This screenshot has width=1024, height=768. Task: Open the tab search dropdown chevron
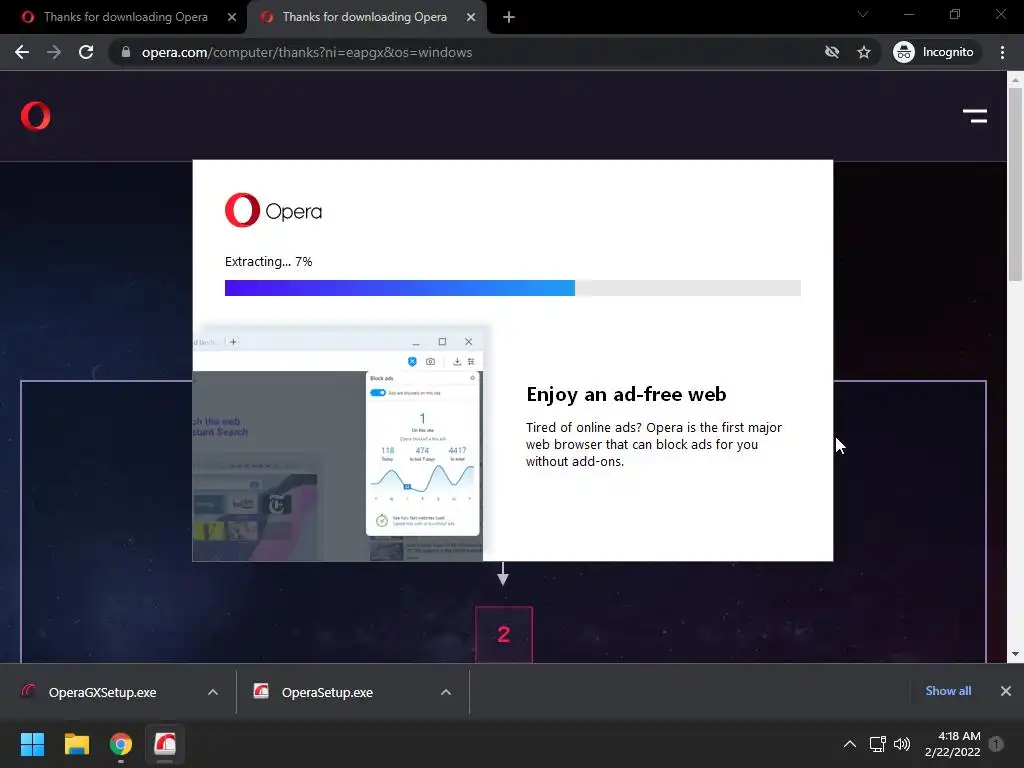pos(863,14)
